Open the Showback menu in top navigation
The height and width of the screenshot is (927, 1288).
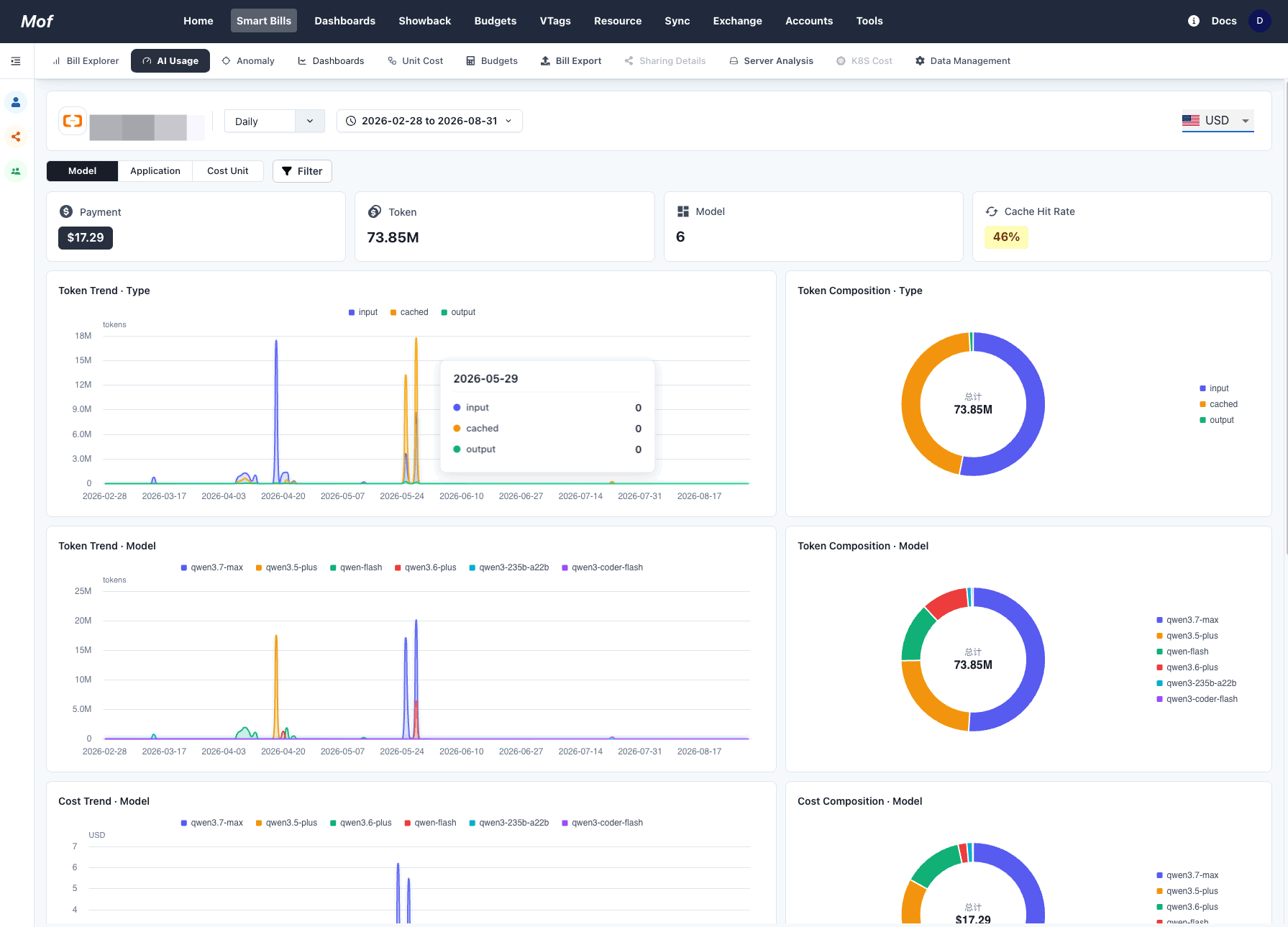[x=425, y=21]
